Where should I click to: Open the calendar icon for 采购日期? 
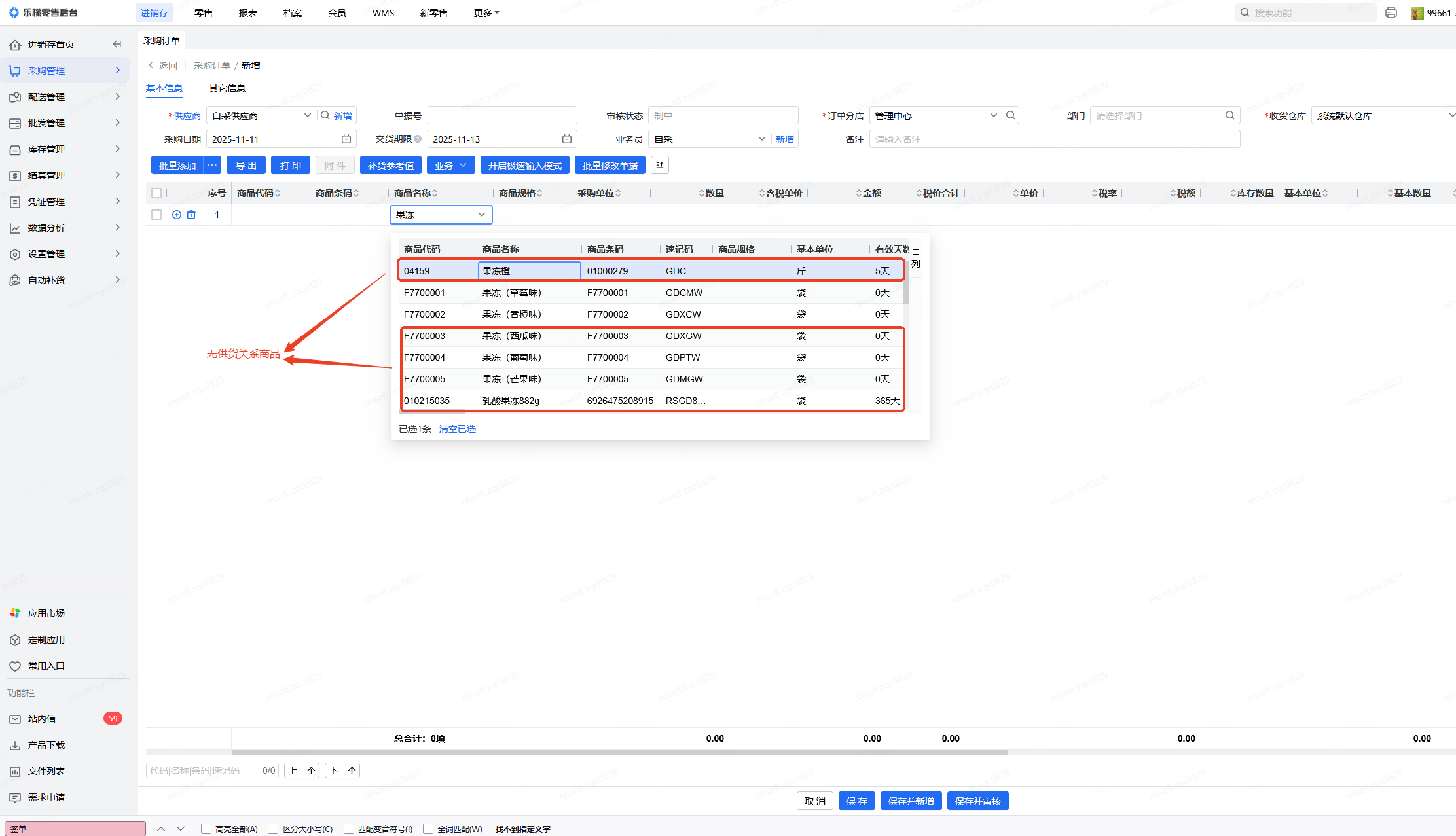point(346,139)
